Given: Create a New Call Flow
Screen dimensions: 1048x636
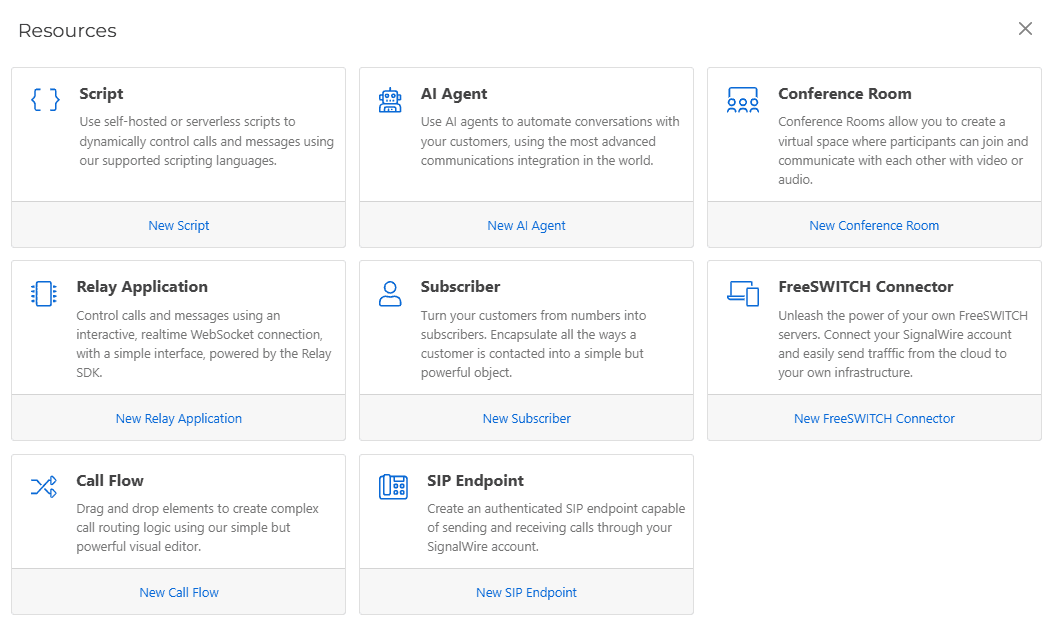Looking at the screenshot, I should [178, 593].
